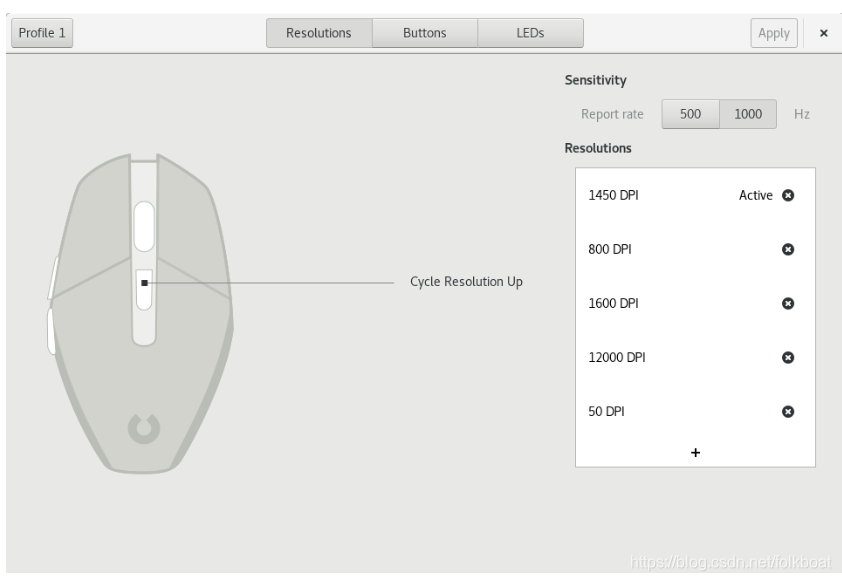Select the 1600 DPI row
The image size is (842, 581).
[695, 304]
